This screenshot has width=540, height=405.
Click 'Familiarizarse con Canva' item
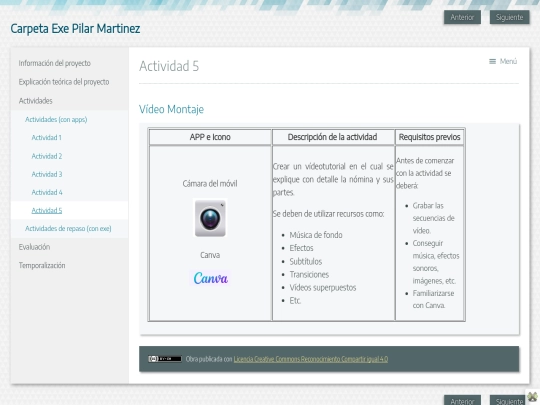click(433, 299)
